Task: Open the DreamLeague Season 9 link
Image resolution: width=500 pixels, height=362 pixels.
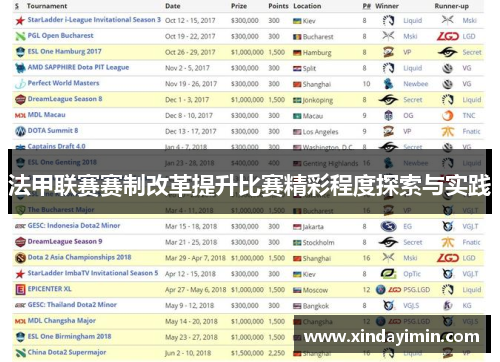Action: coord(65,241)
